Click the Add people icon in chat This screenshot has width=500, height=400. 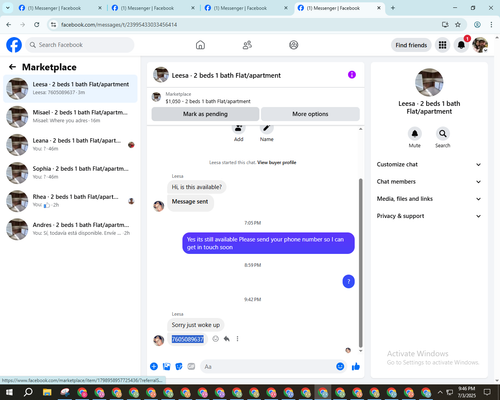(x=238, y=128)
